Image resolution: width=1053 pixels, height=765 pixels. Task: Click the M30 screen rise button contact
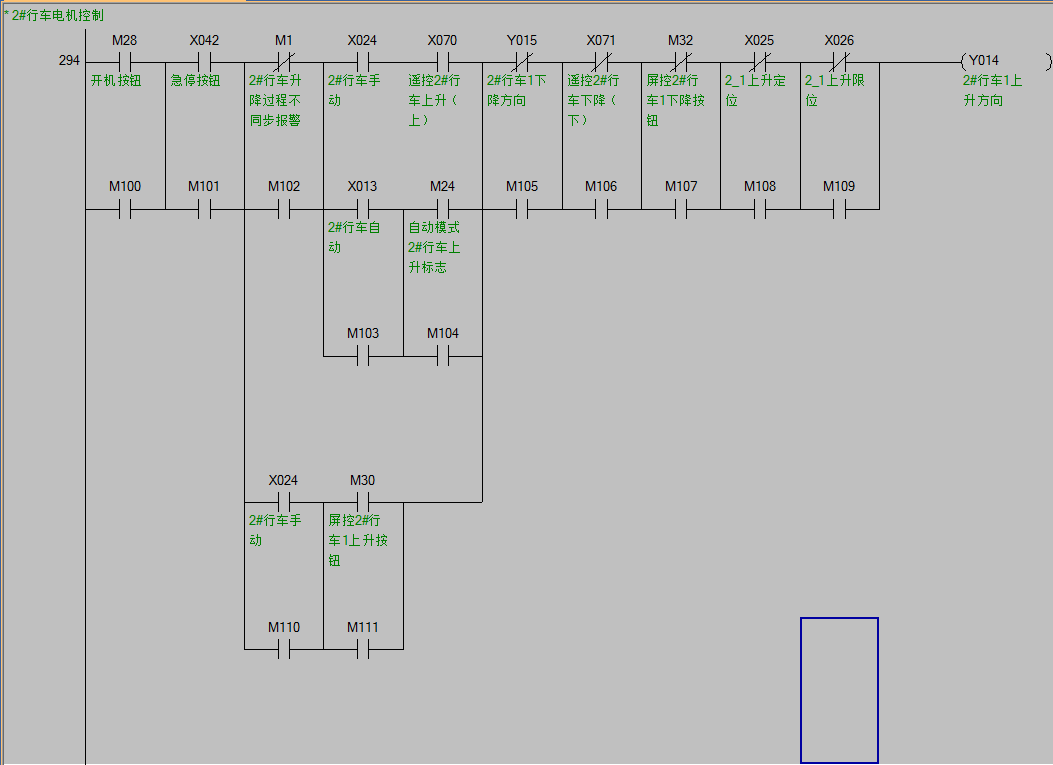(x=363, y=502)
